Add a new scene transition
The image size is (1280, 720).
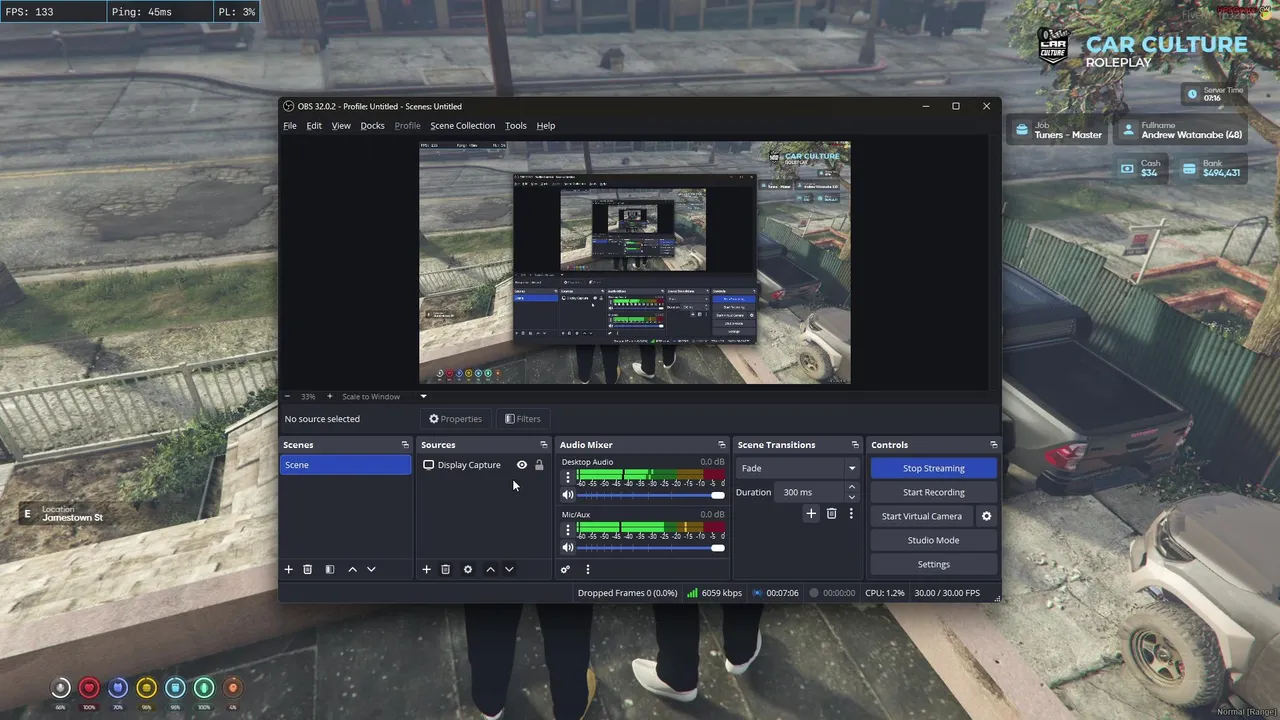811,513
